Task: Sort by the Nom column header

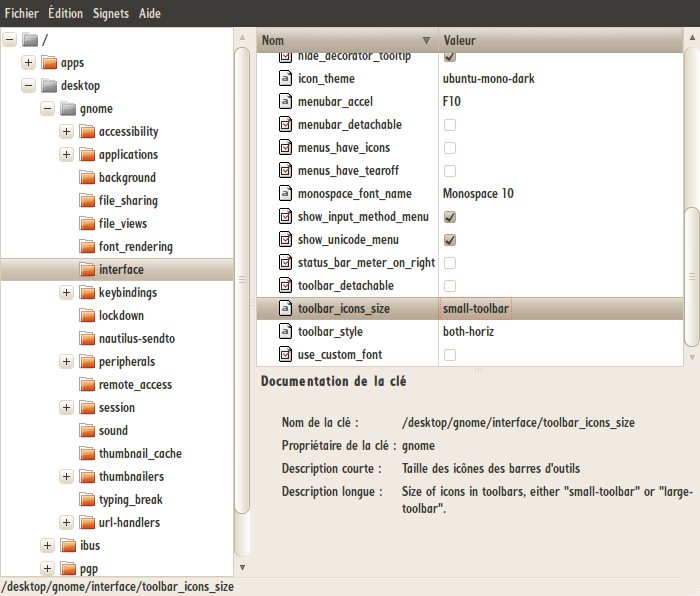Action: tap(347, 41)
